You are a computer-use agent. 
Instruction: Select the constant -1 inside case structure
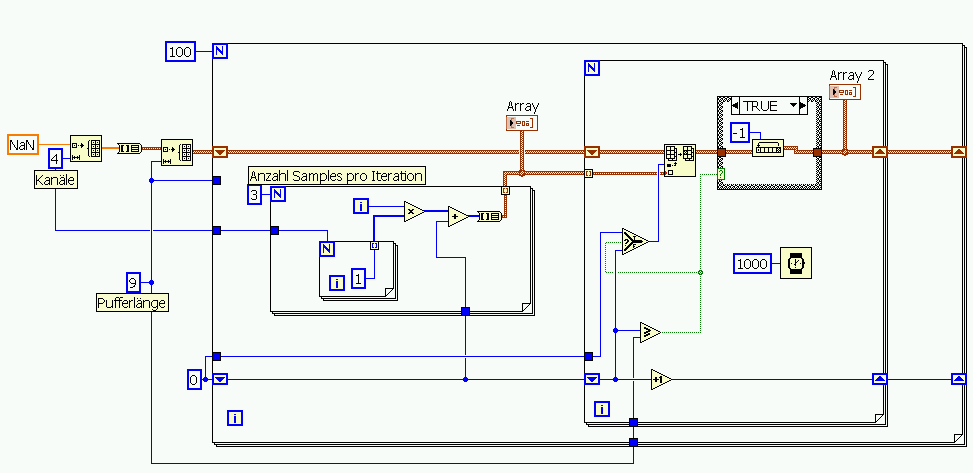(740, 133)
